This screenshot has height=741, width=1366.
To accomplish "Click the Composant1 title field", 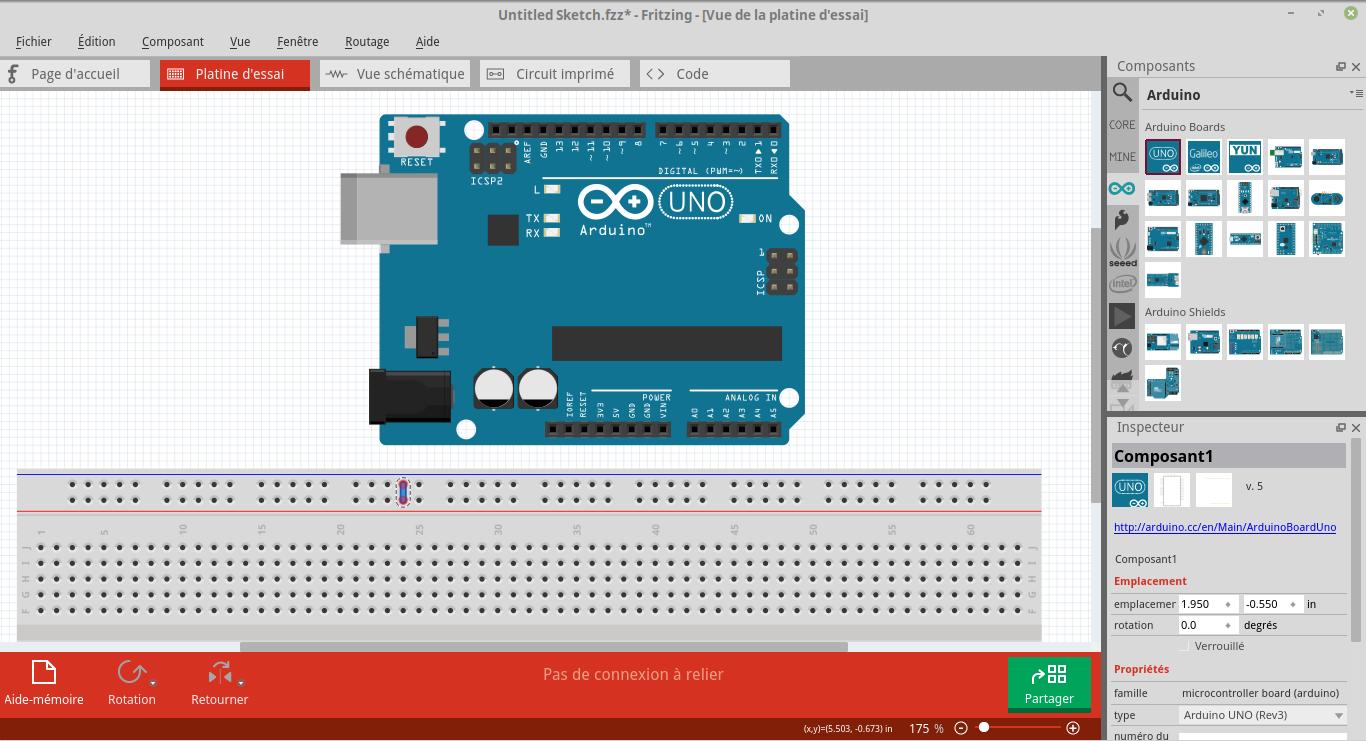I will click(1229, 456).
